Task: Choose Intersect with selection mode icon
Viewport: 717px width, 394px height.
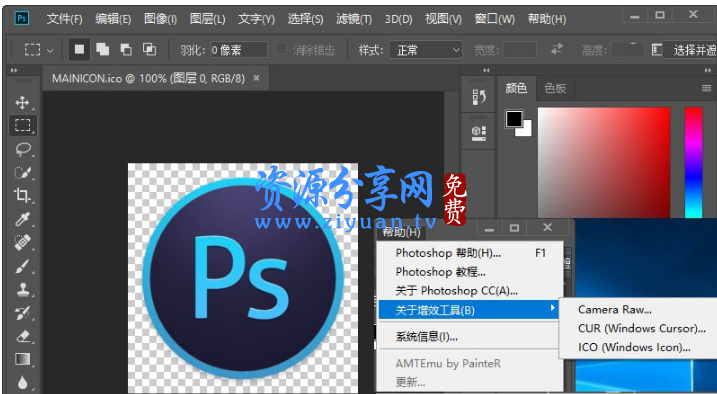Action: point(150,49)
